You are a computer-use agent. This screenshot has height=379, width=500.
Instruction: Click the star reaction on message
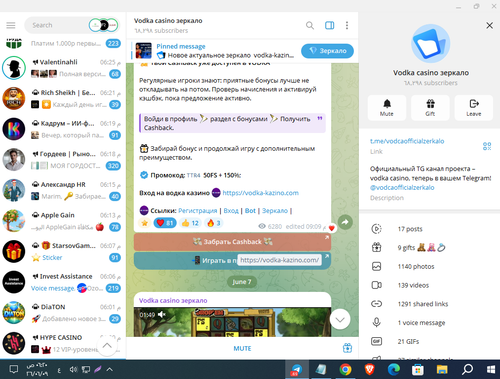(145, 223)
